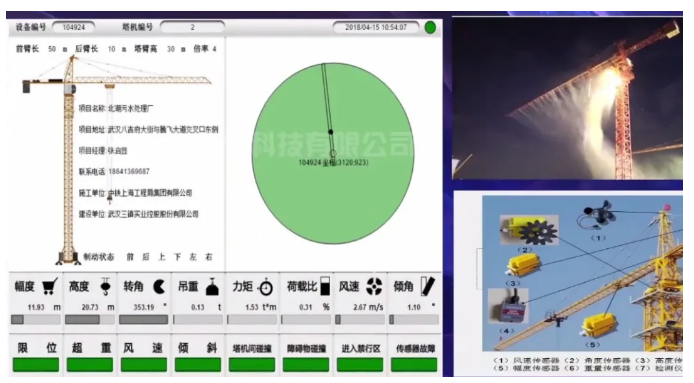Click the 风速 wind speed icon

pos(374,286)
